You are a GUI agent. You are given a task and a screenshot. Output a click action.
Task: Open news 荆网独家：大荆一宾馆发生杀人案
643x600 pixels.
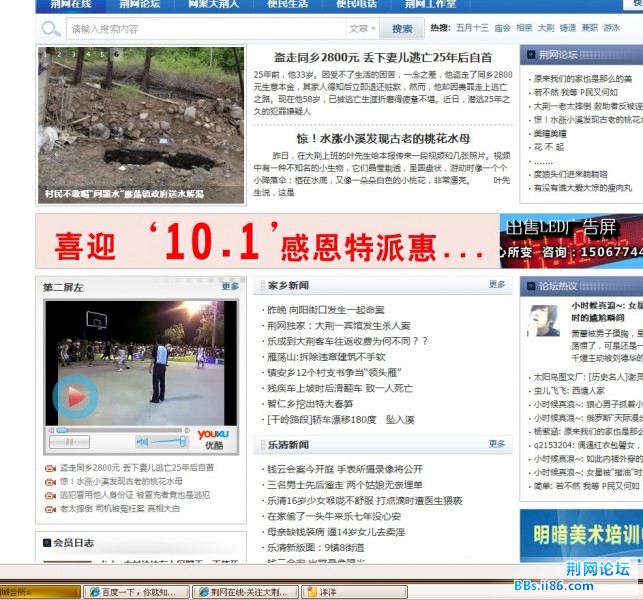coord(339,326)
